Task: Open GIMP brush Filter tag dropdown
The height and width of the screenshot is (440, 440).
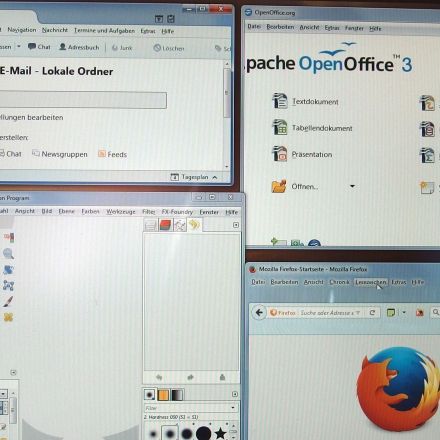Action: coord(233,408)
